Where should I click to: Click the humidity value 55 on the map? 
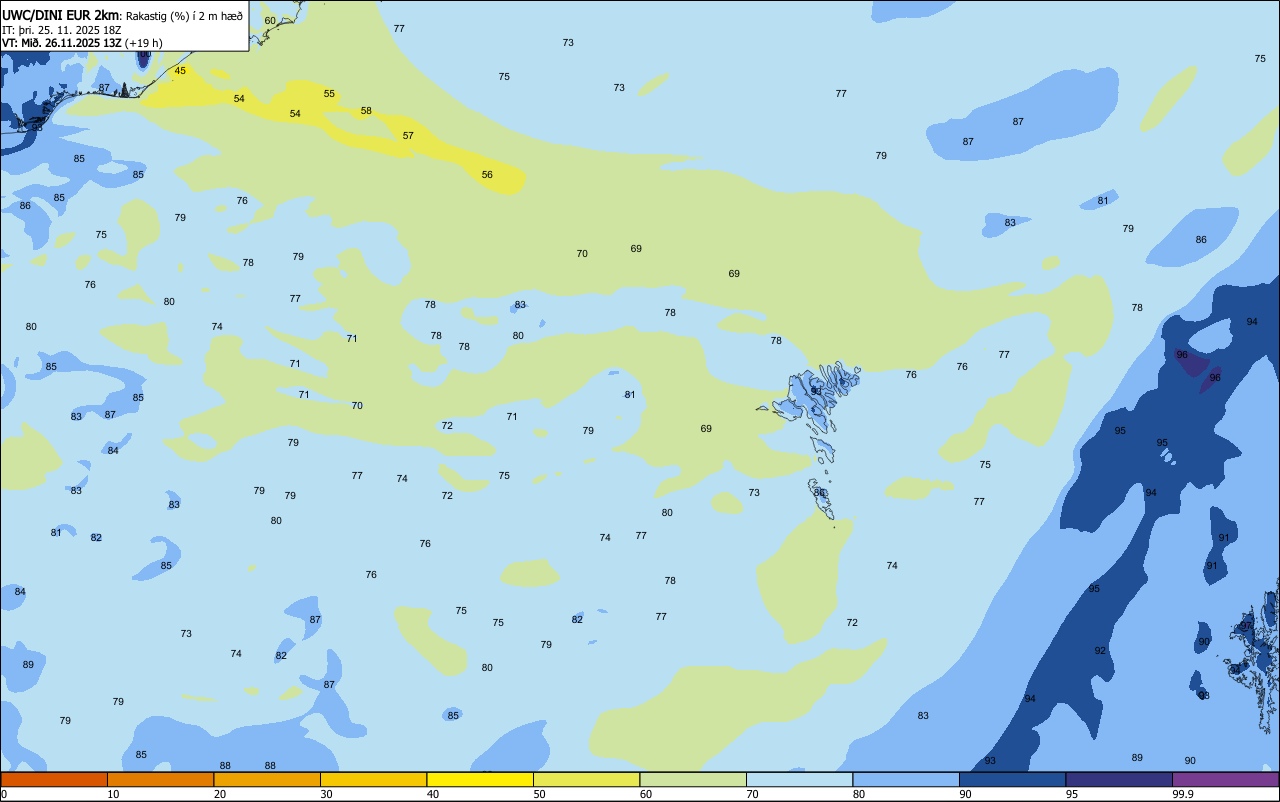pos(329,94)
